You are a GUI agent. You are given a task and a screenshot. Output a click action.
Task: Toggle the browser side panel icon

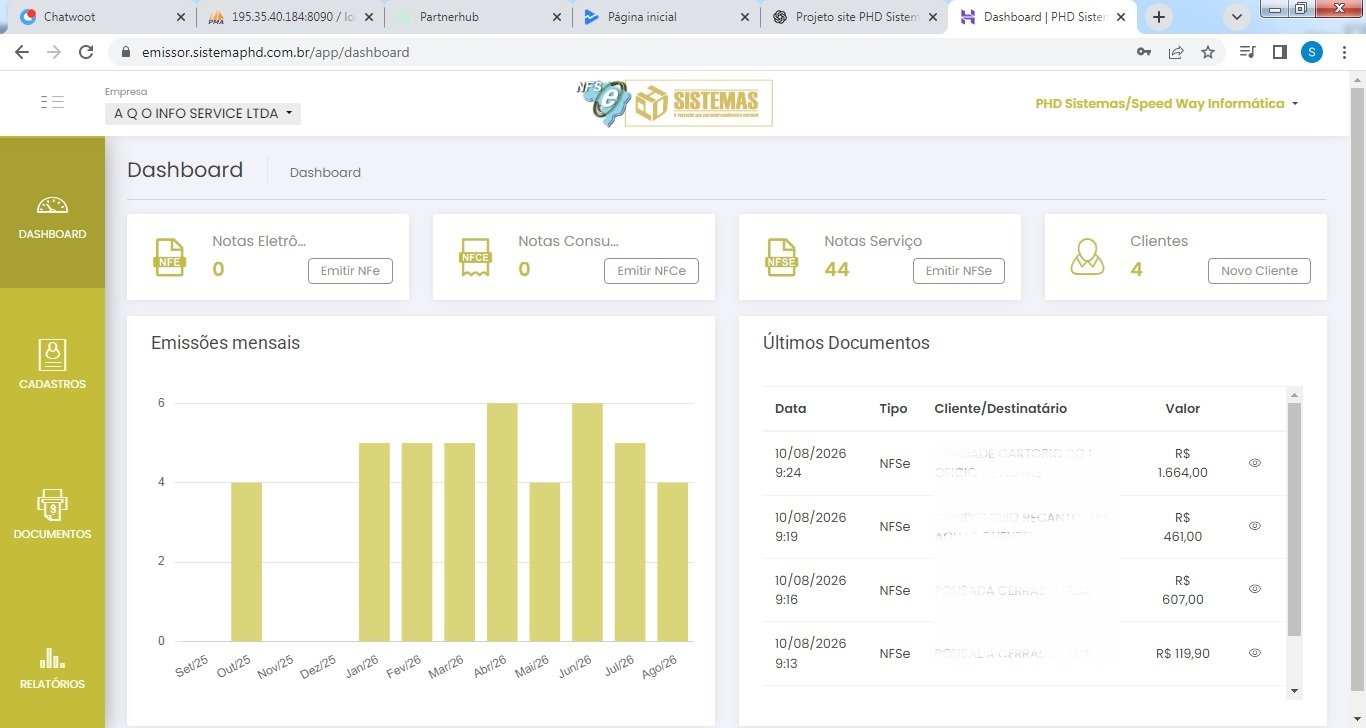(x=1279, y=52)
